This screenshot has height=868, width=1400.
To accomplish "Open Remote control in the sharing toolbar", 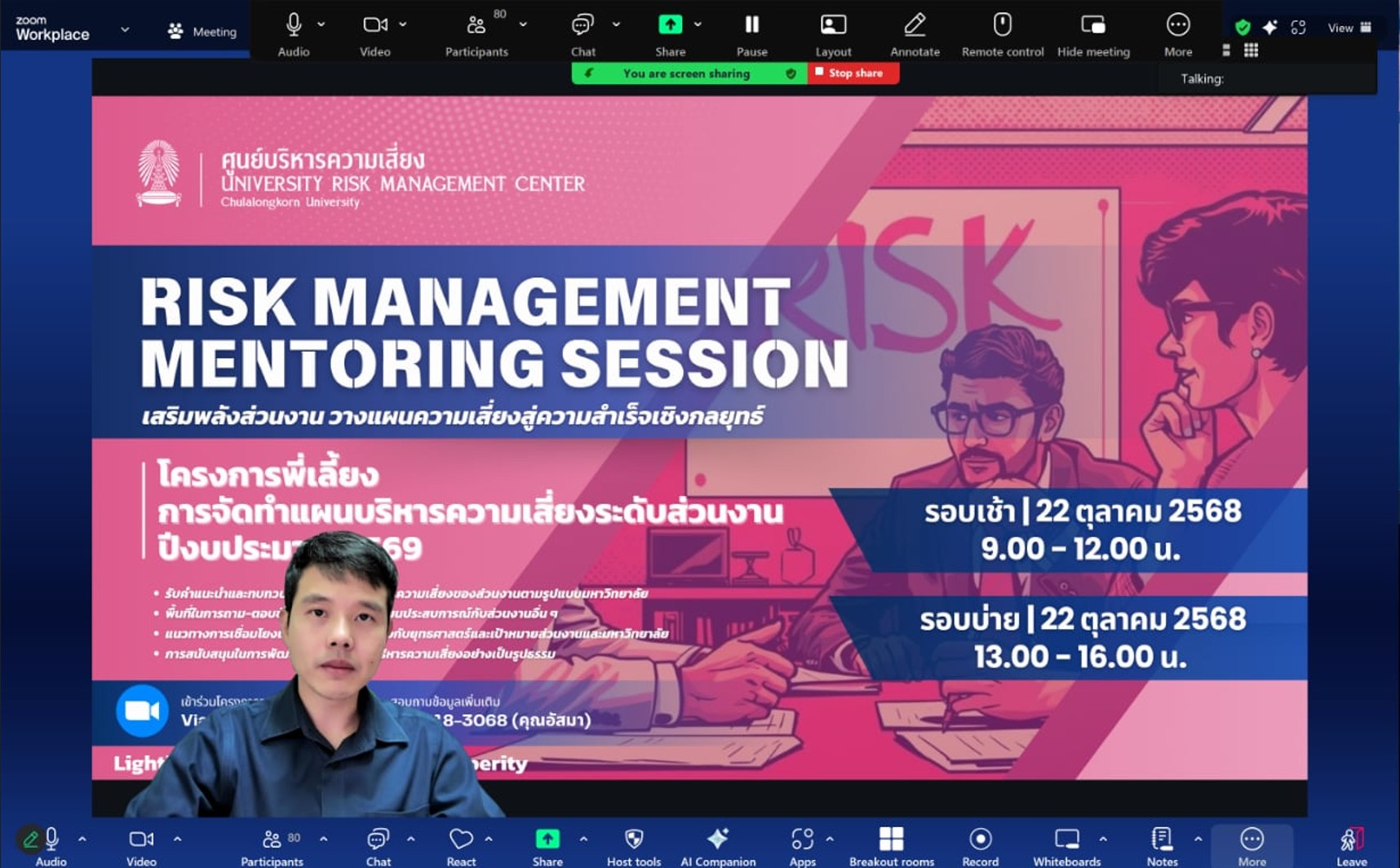I will click(x=1002, y=26).
